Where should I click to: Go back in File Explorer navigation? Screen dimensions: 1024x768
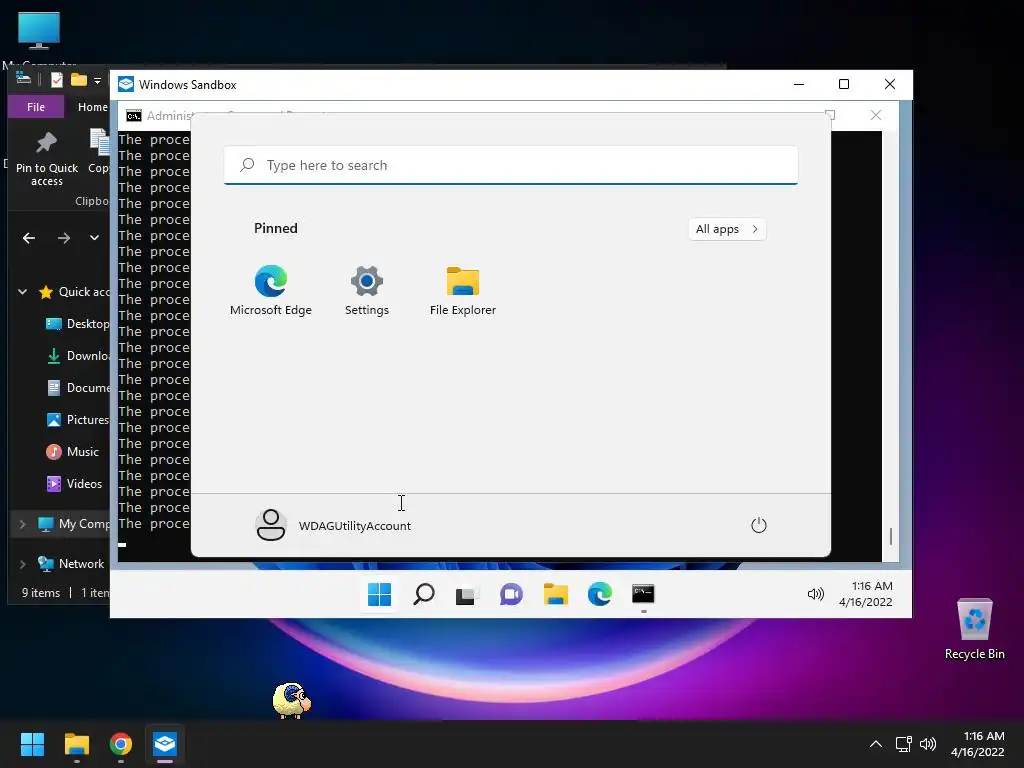[x=29, y=238]
